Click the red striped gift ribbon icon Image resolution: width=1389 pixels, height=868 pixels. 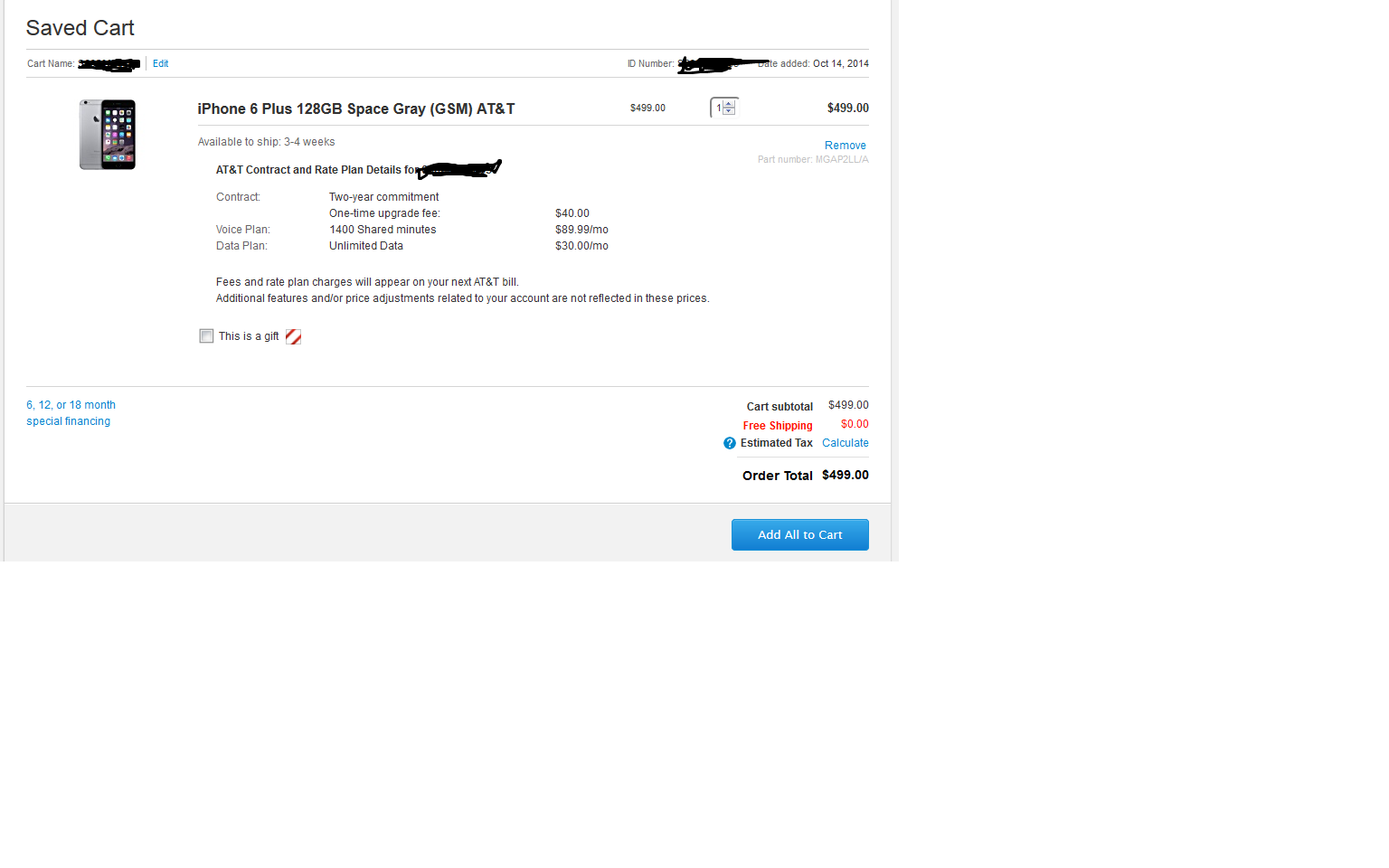[293, 336]
